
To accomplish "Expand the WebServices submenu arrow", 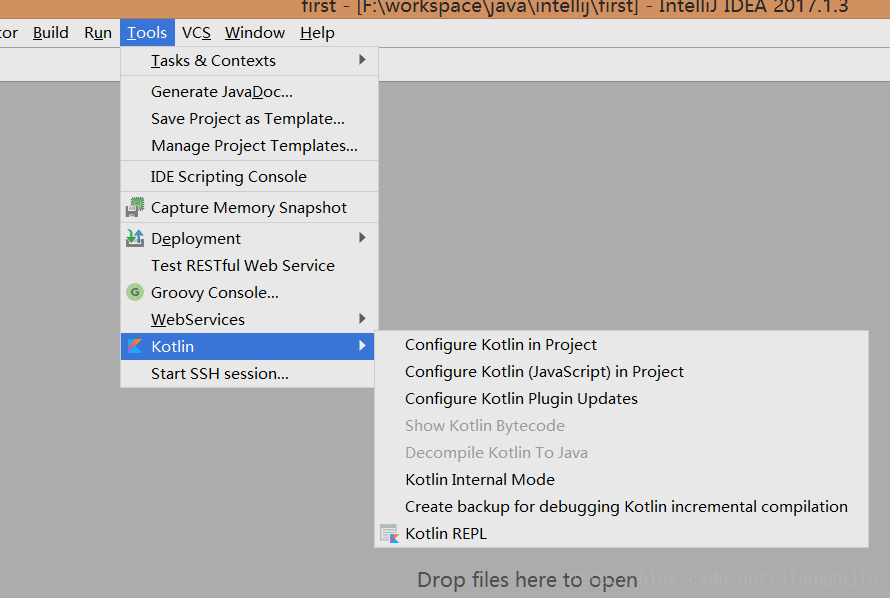I will 362,319.
